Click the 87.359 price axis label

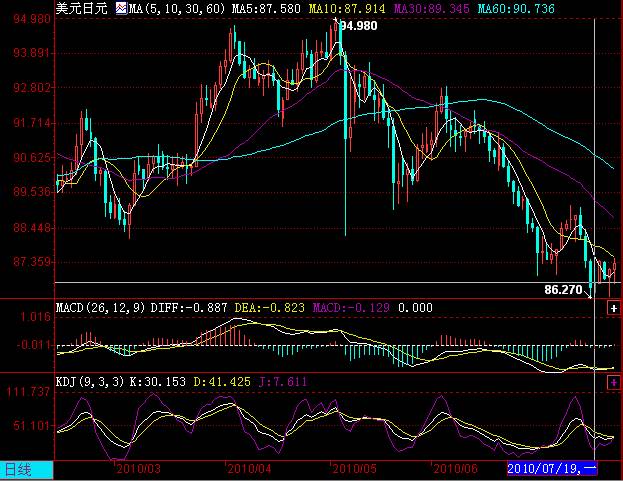click(32, 262)
